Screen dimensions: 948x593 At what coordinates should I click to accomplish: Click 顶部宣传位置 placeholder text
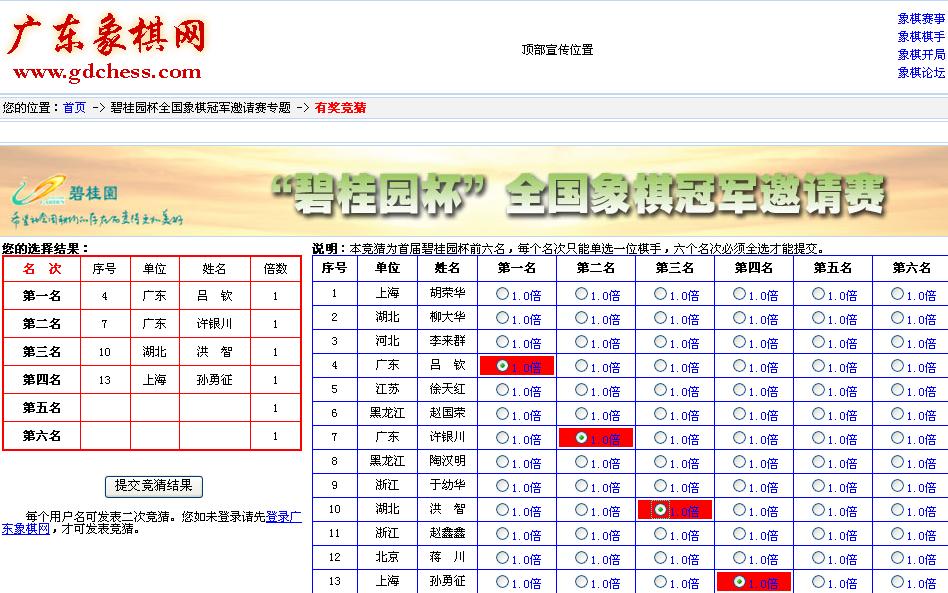557,50
